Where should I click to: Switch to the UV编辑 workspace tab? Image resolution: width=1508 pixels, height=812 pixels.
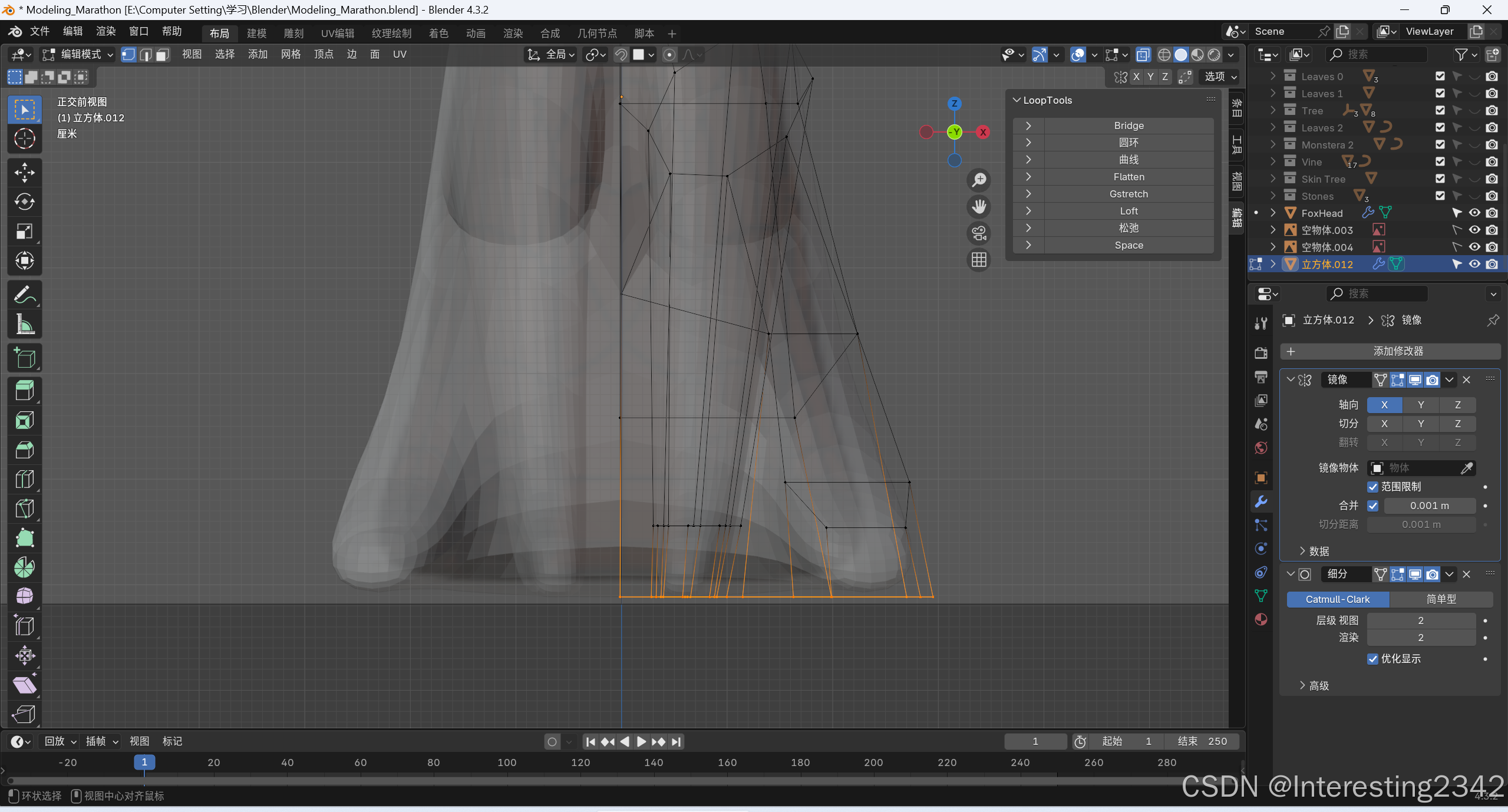pyautogui.click(x=337, y=34)
